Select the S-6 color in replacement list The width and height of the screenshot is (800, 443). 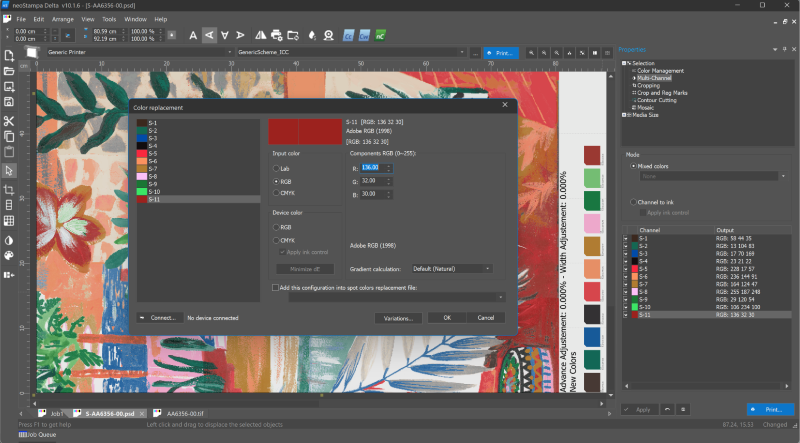coord(152,161)
